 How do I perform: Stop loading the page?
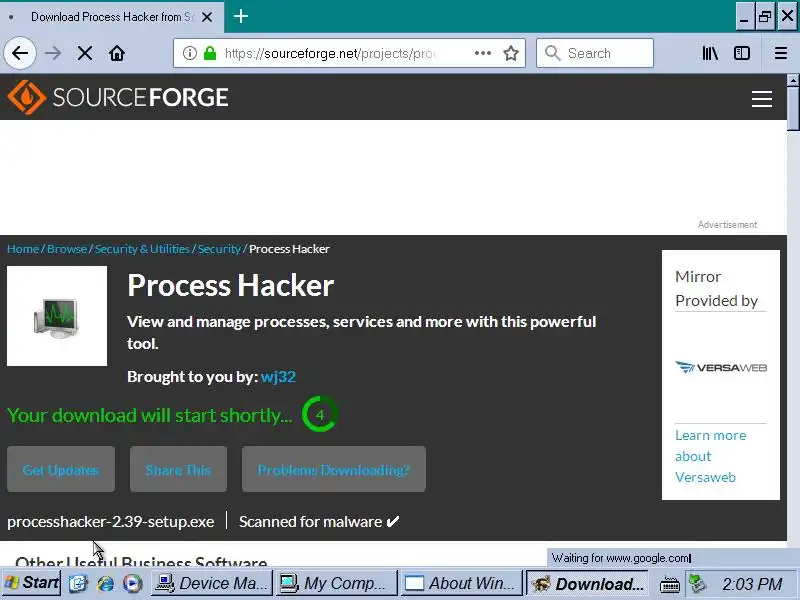(85, 53)
